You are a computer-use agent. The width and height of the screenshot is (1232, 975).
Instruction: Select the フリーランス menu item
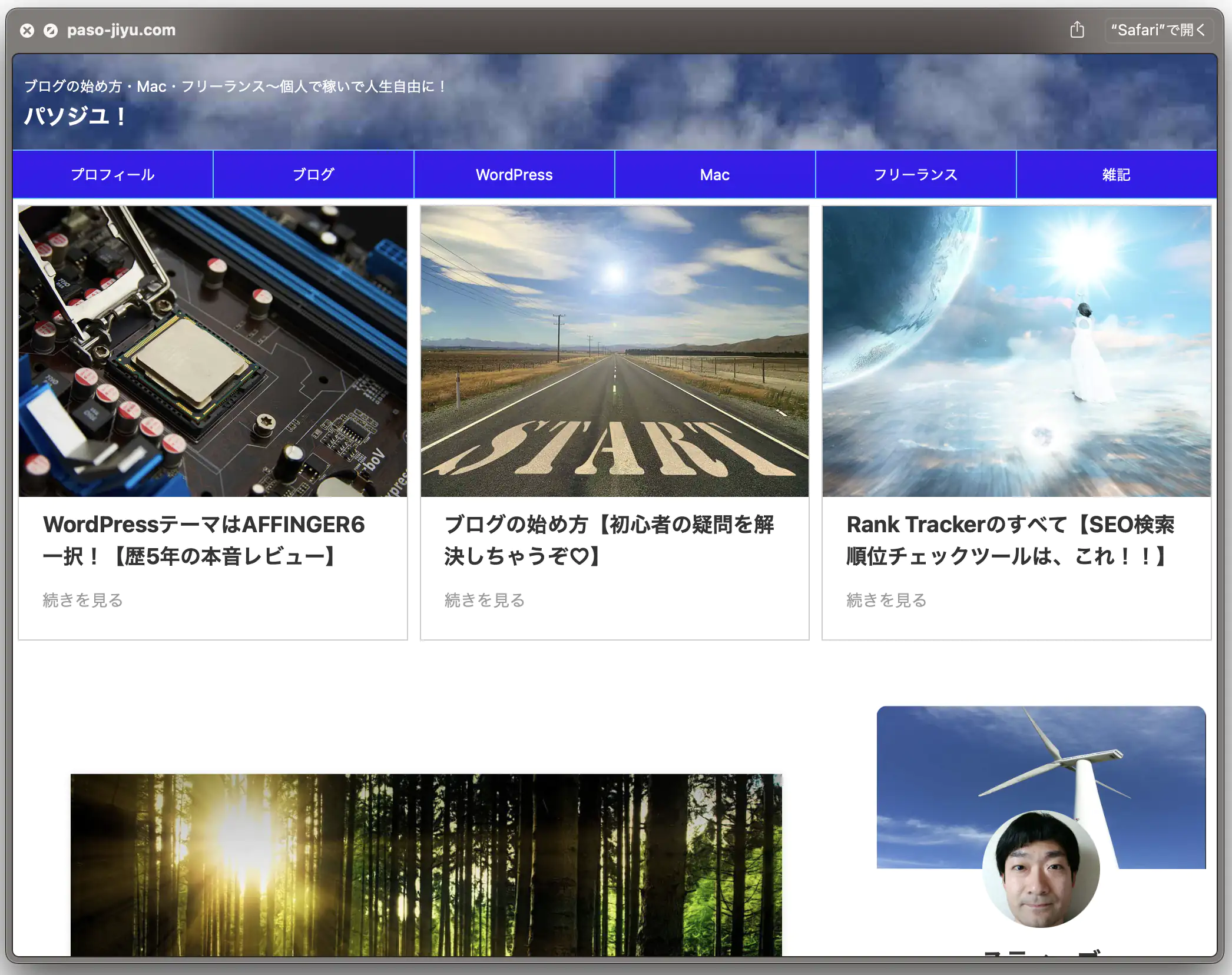point(916,174)
